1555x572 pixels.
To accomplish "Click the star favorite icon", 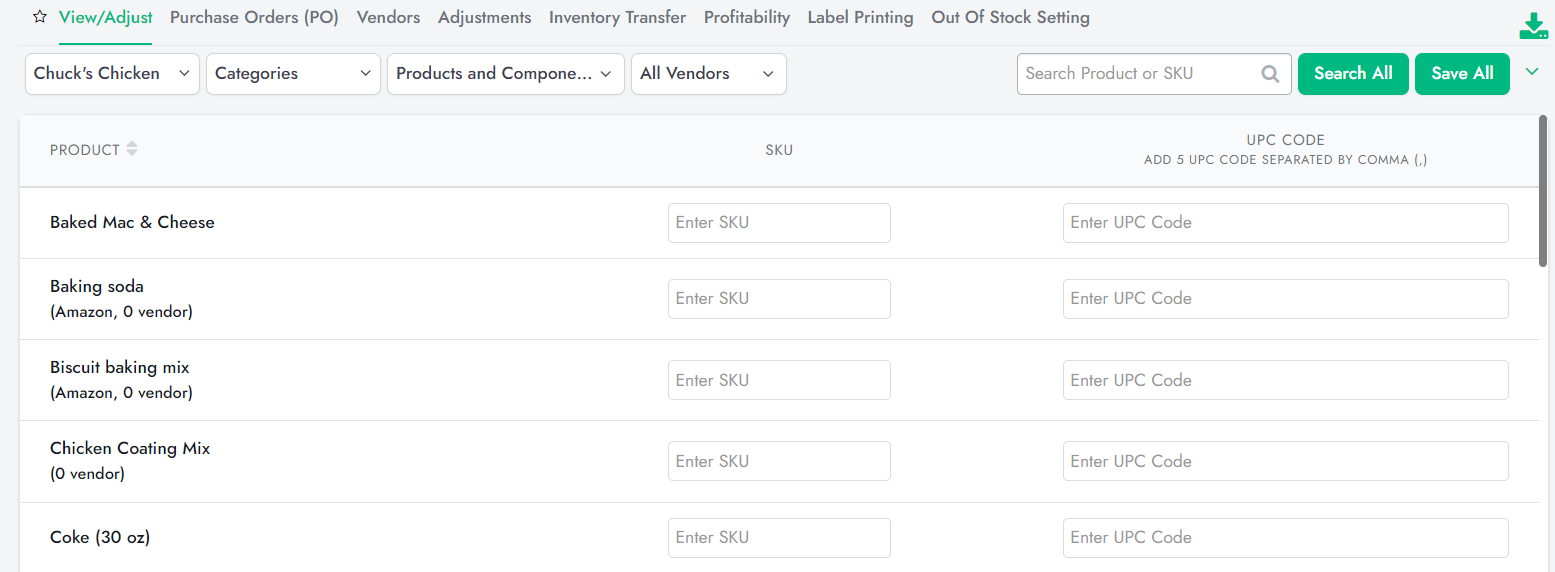I will [x=40, y=17].
